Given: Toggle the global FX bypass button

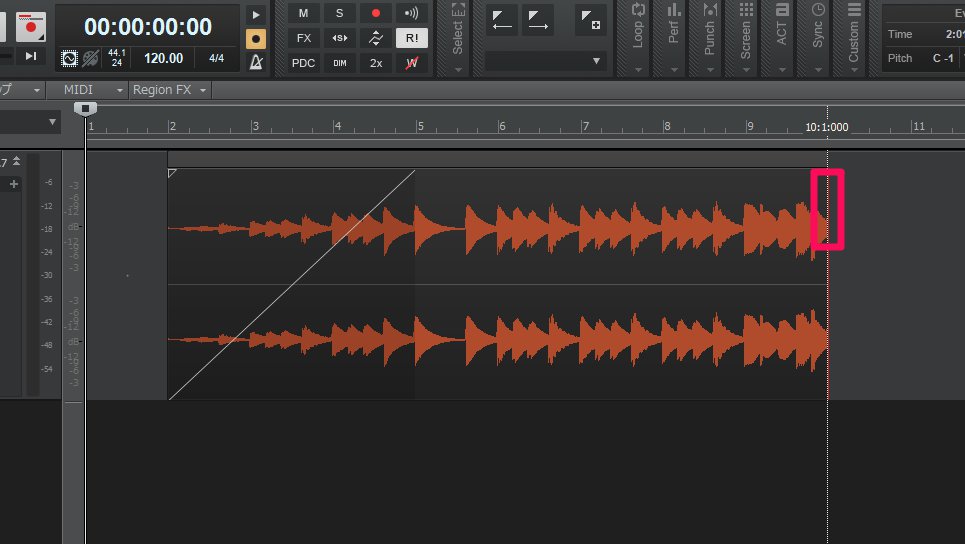Looking at the screenshot, I should point(303,38).
